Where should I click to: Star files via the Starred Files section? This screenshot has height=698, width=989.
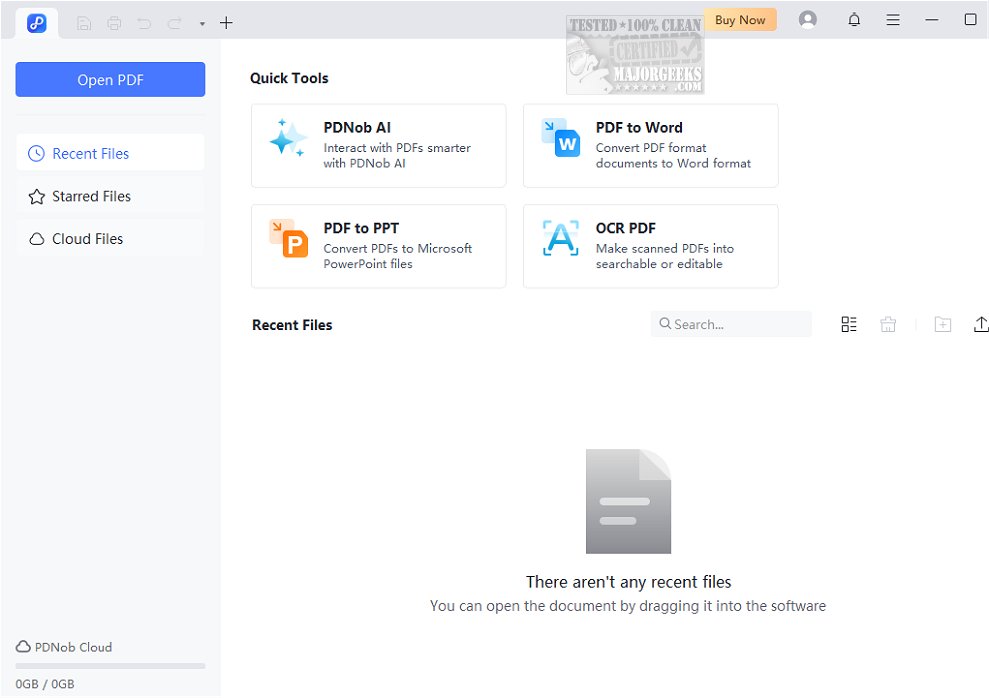point(92,196)
